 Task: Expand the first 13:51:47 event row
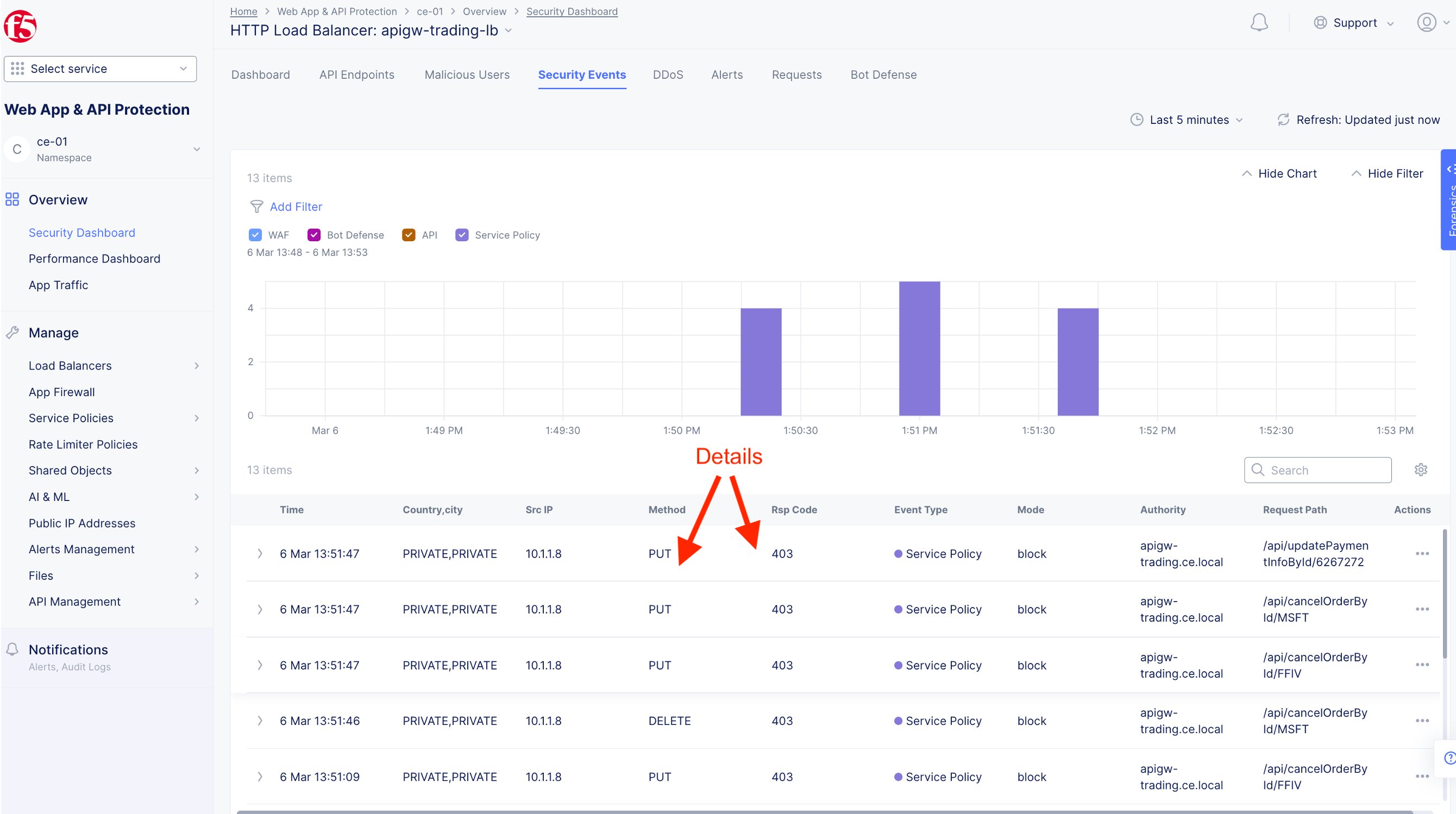[260, 553]
